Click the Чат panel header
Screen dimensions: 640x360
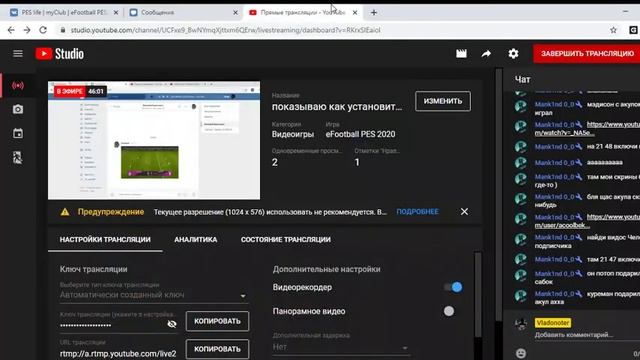pos(522,80)
